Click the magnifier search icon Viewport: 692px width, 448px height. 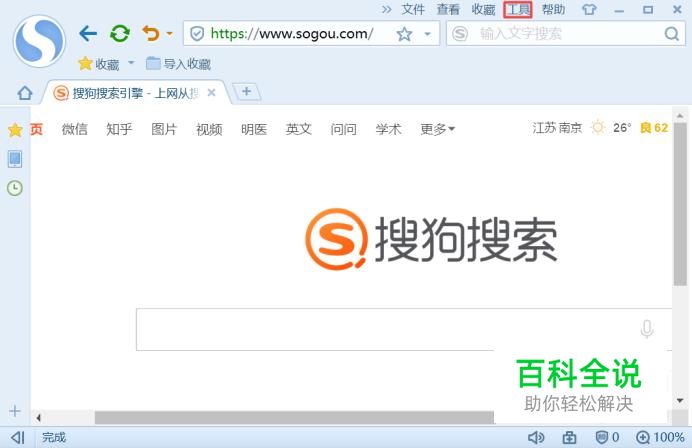tap(672, 34)
